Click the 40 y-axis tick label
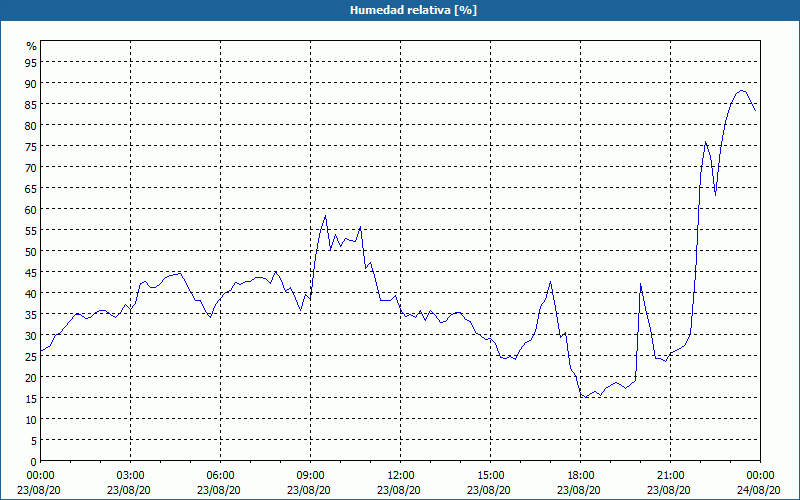Viewport: 800px width, 500px height. (31, 293)
